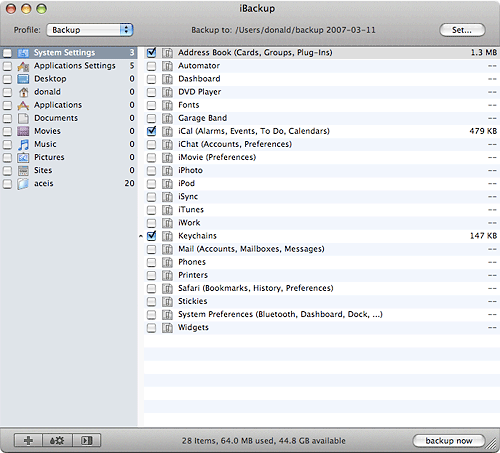Select the iMovie (Preferences) row

322,158
